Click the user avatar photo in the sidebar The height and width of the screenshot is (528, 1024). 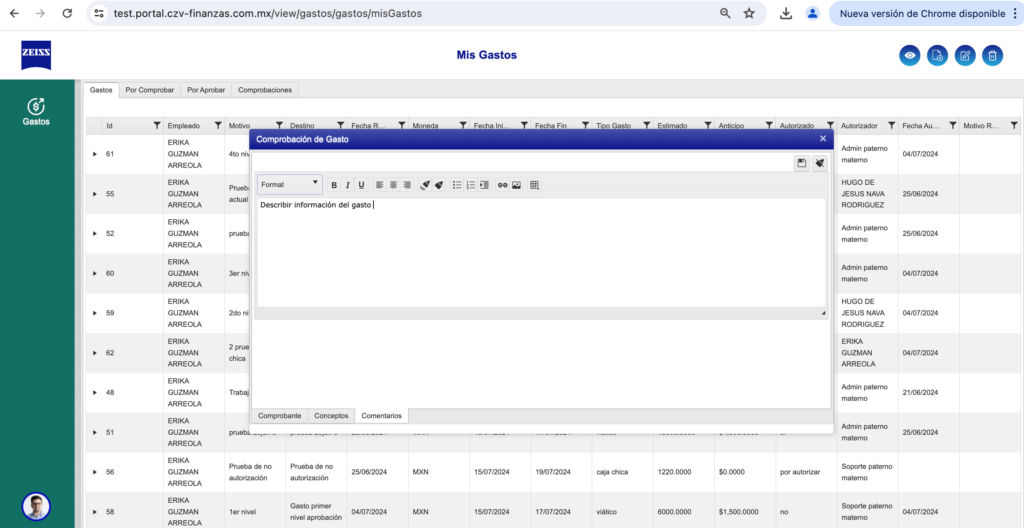(36, 506)
